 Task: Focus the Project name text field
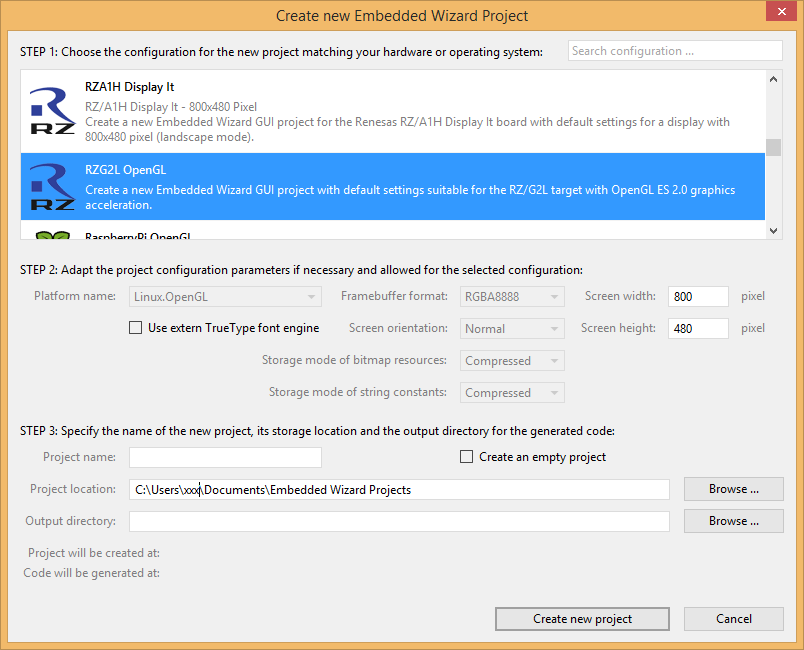coord(225,457)
